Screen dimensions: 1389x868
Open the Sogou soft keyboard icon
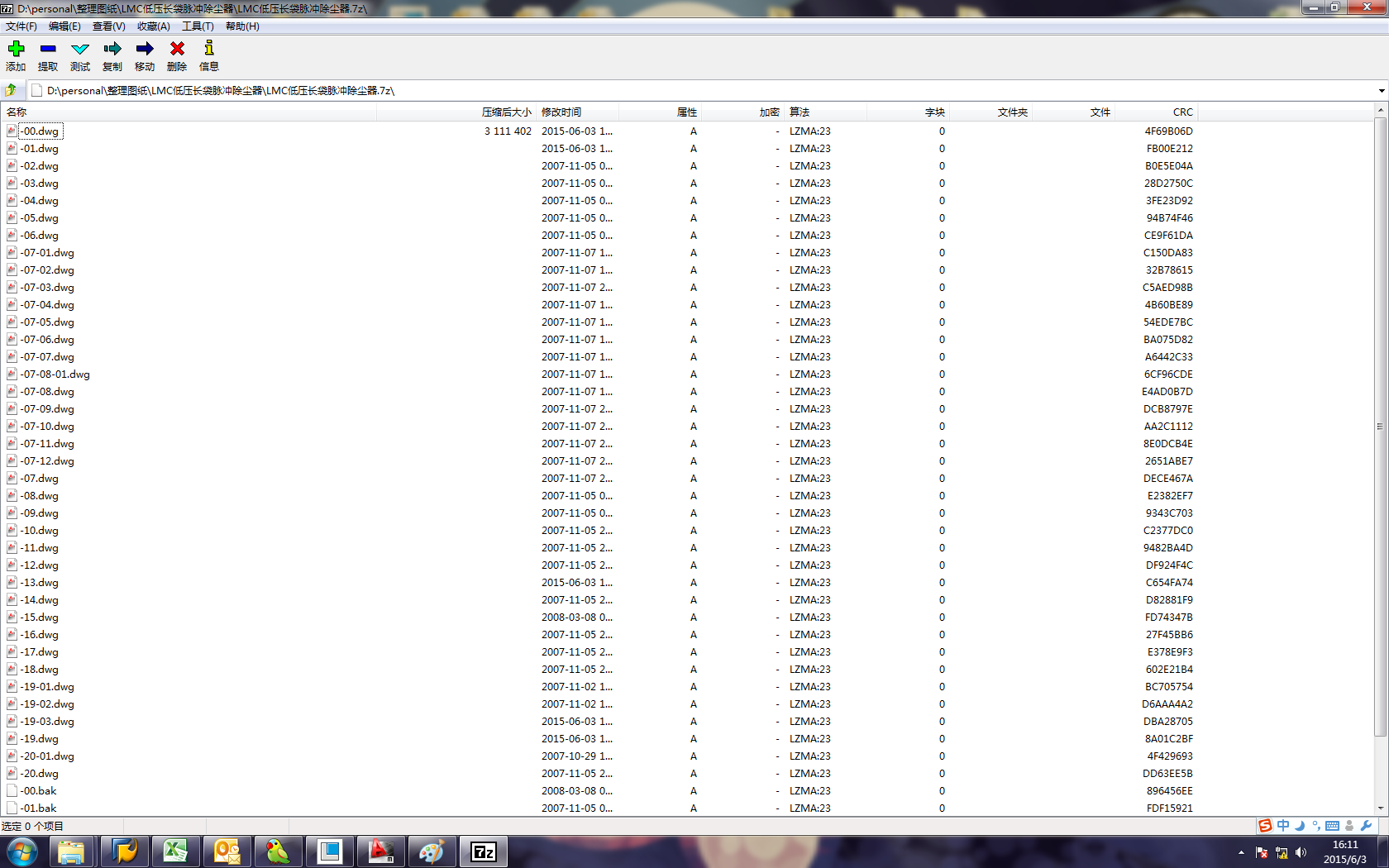(x=1333, y=826)
